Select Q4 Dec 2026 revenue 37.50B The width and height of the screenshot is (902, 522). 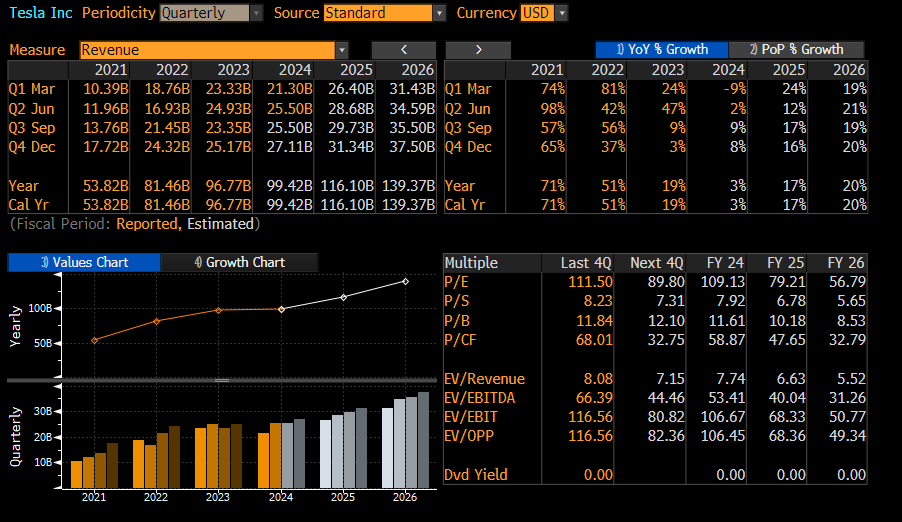coord(412,147)
